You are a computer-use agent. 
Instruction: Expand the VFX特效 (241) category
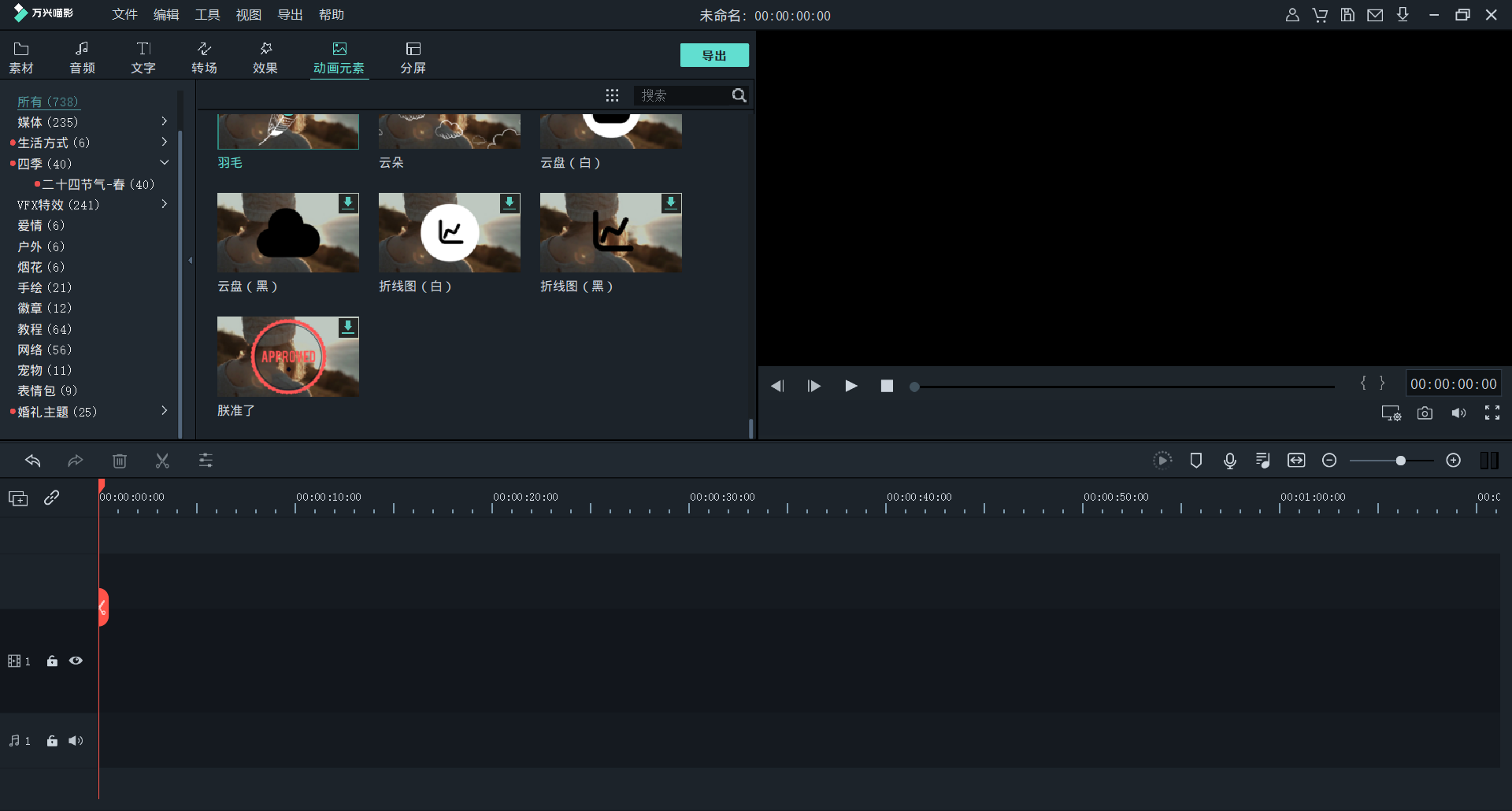click(x=164, y=205)
